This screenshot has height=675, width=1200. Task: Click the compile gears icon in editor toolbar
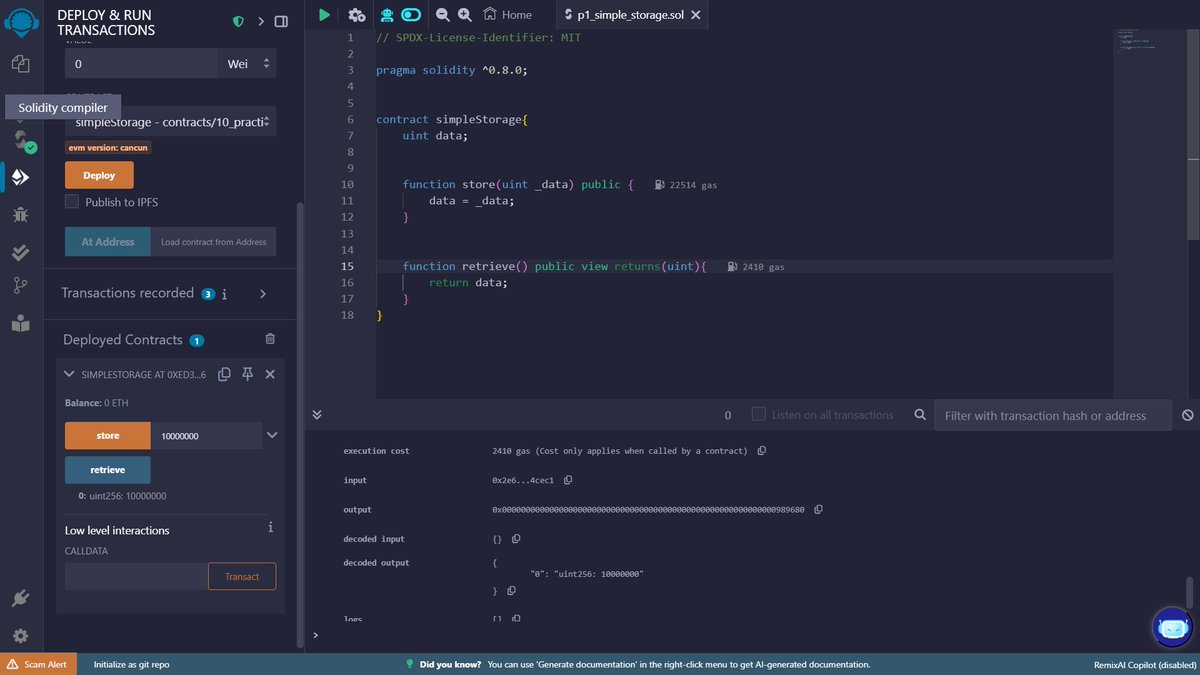(x=357, y=15)
